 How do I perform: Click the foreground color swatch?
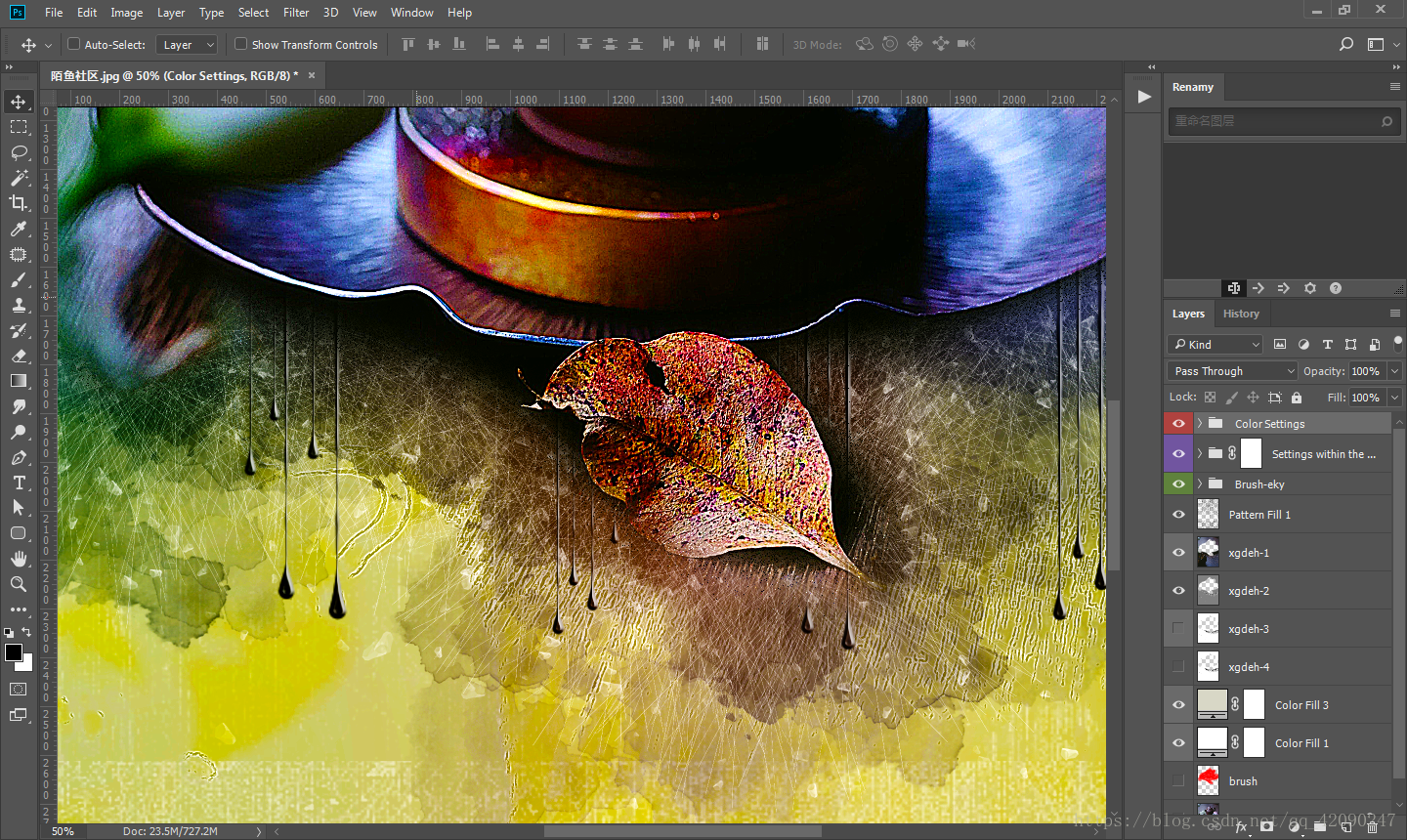(x=13, y=652)
